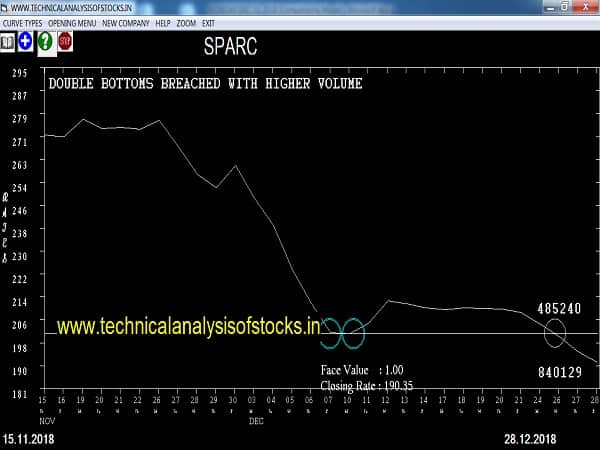
Task: Click the right cyan double-bottom circle
Action: [352, 333]
